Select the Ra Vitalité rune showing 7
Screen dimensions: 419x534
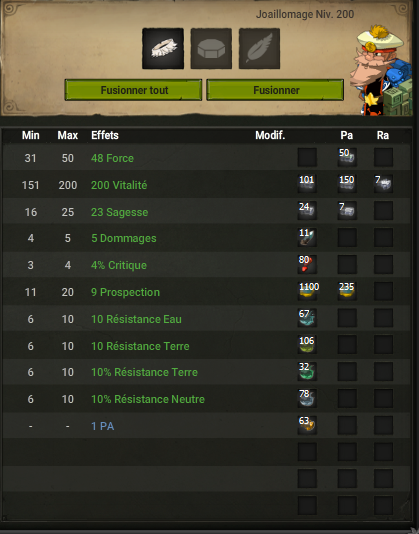383,184
